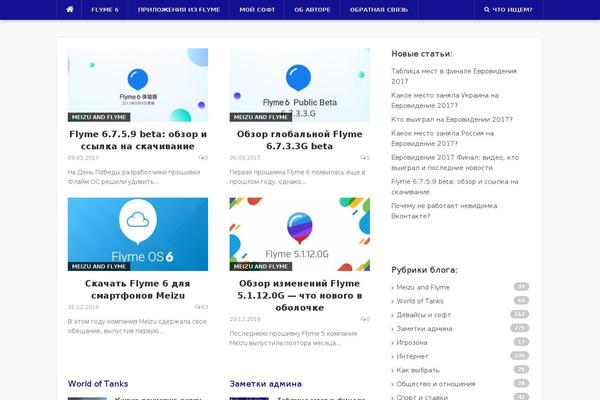Open Интернет category
Image resolution: width=600 pixels, height=400 pixels.
(412, 356)
